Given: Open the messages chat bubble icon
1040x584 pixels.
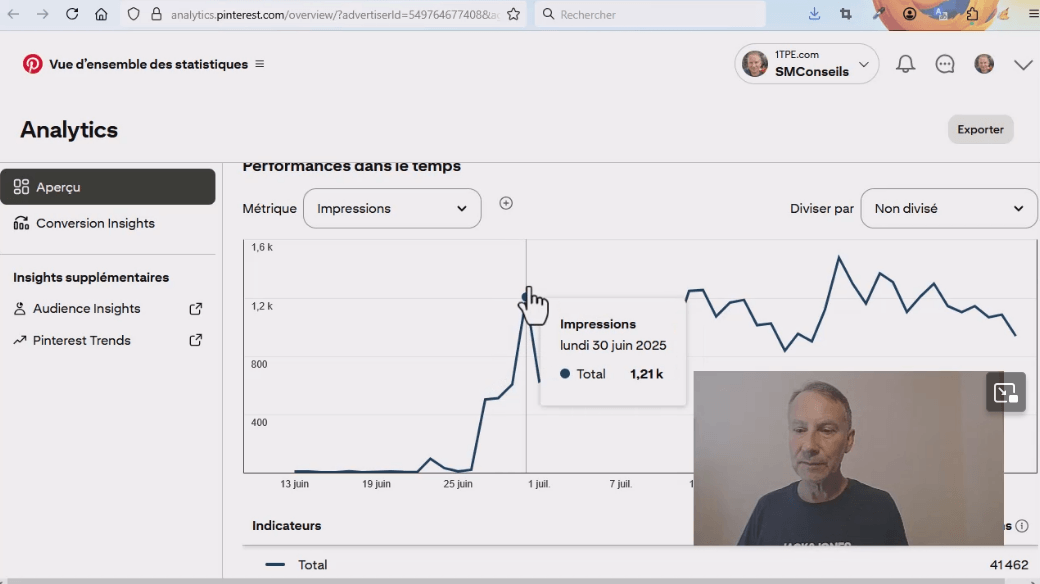Looking at the screenshot, I should click(945, 64).
